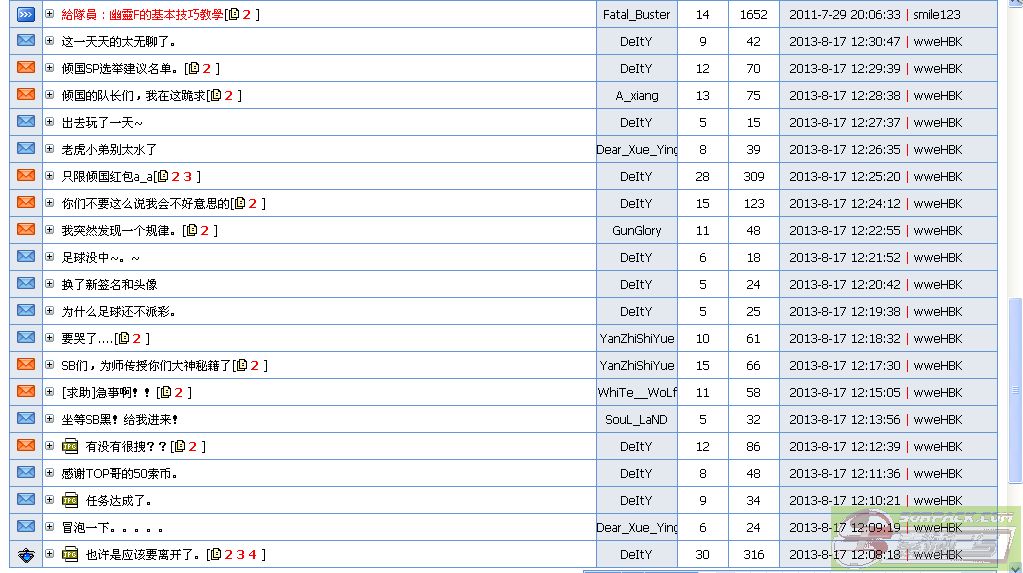Click the JPG icon next to '任务达成了'
Image resolution: width=1023 pixels, height=573 pixels.
(70, 500)
